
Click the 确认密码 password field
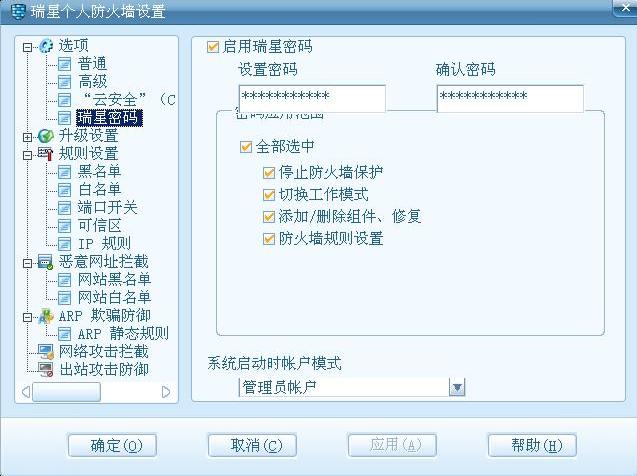click(510, 98)
